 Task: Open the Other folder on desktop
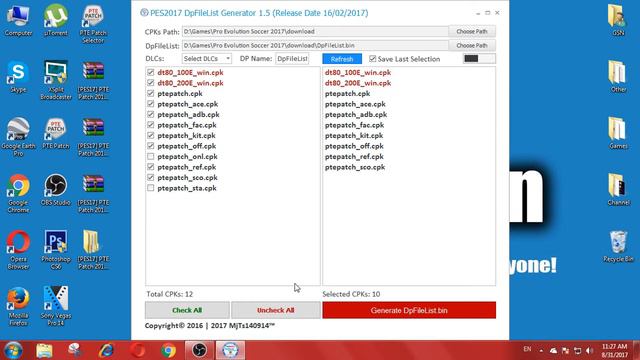pyautogui.click(x=618, y=77)
